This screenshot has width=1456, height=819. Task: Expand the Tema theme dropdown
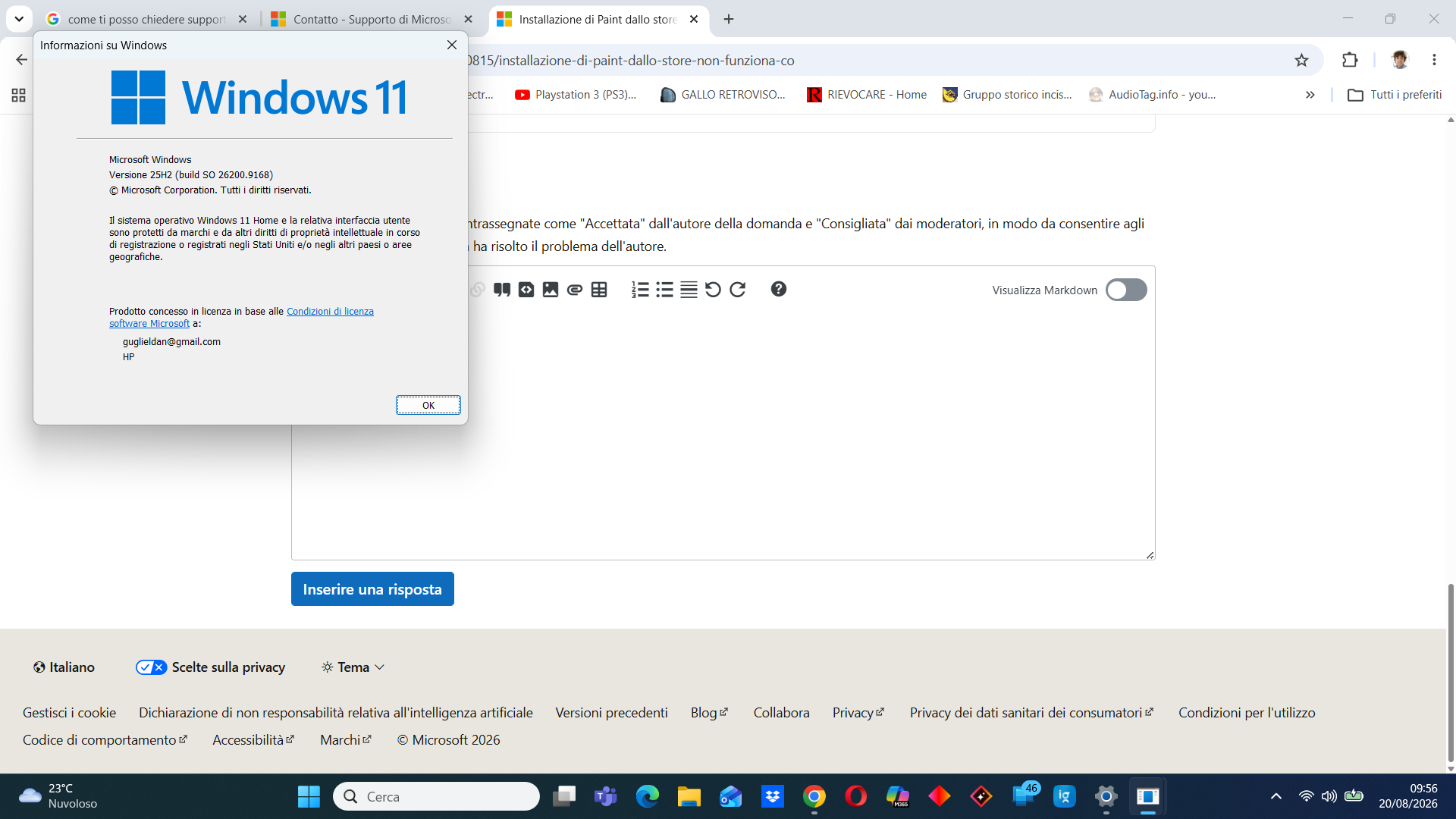pyautogui.click(x=353, y=667)
